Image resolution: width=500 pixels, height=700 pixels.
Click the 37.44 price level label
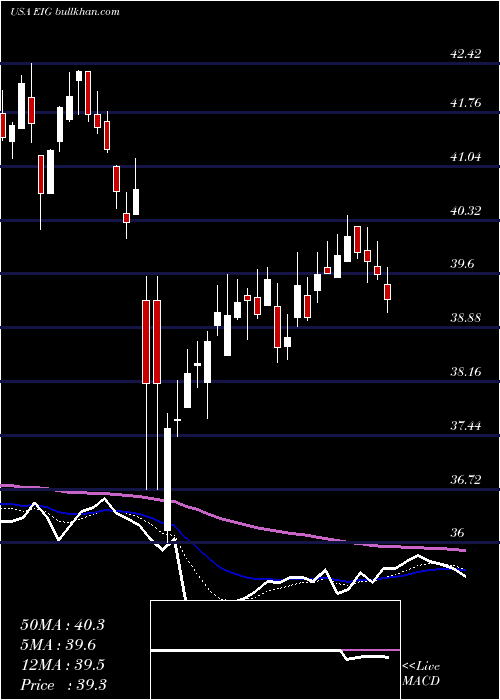click(x=466, y=425)
